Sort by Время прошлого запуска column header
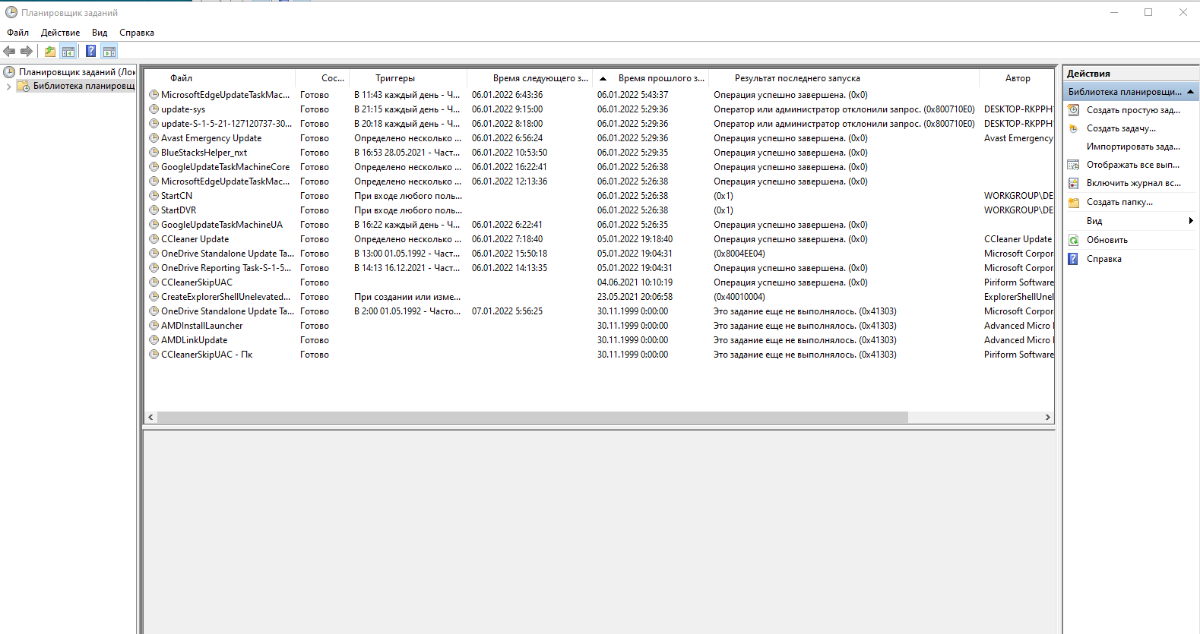The width and height of the screenshot is (1200, 634). [650, 77]
